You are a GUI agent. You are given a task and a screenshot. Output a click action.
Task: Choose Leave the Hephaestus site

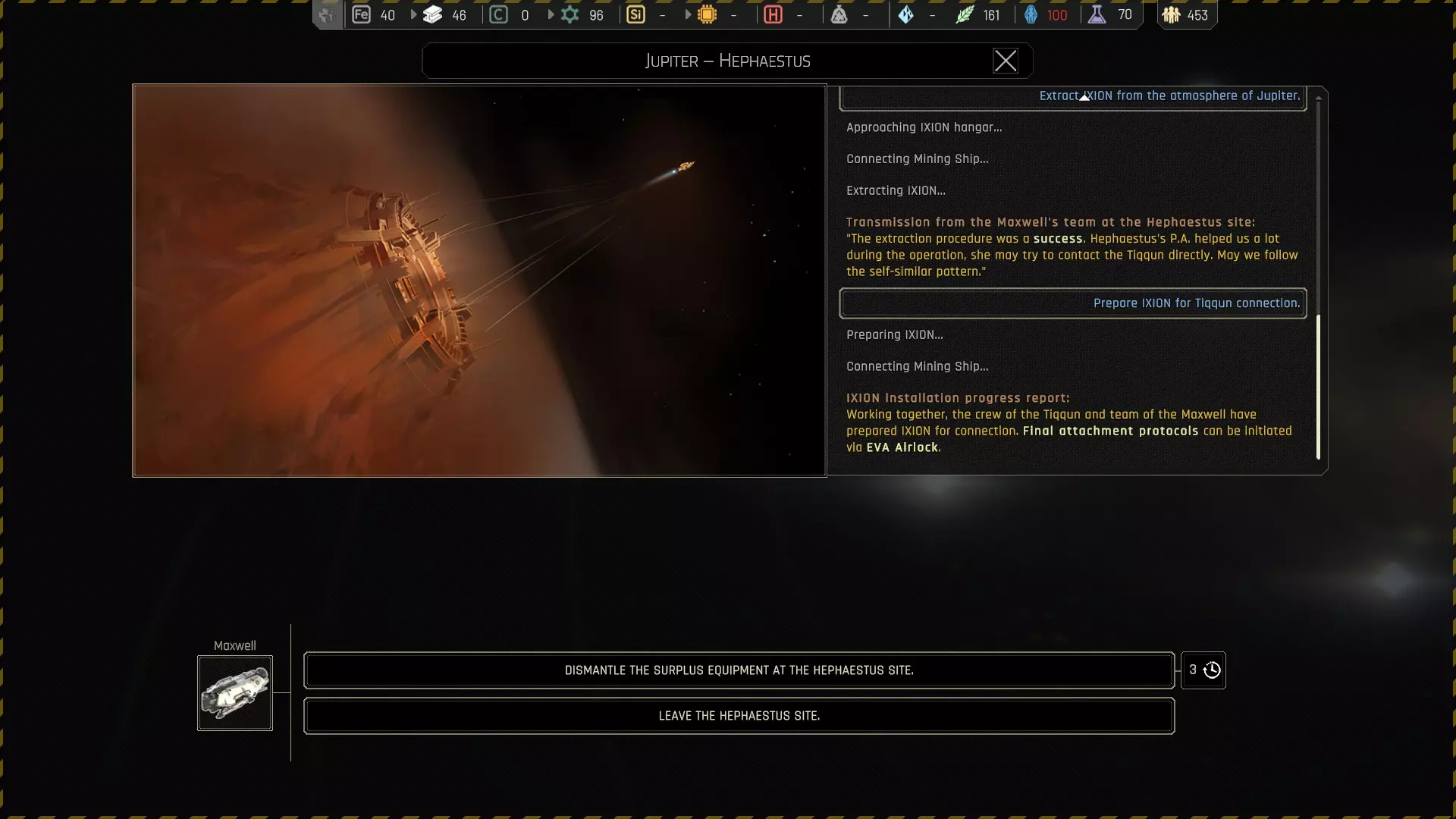(x=739, y=716)
